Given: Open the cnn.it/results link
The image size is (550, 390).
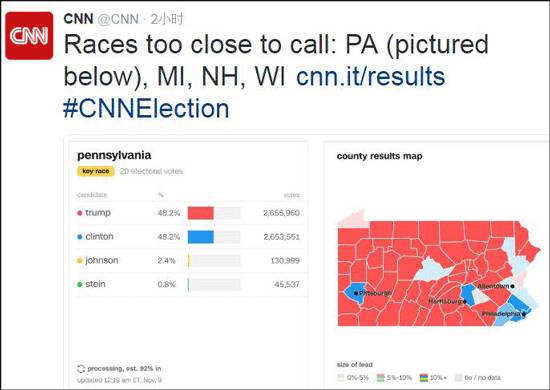Looking at the screenshot, I should 370,76.
